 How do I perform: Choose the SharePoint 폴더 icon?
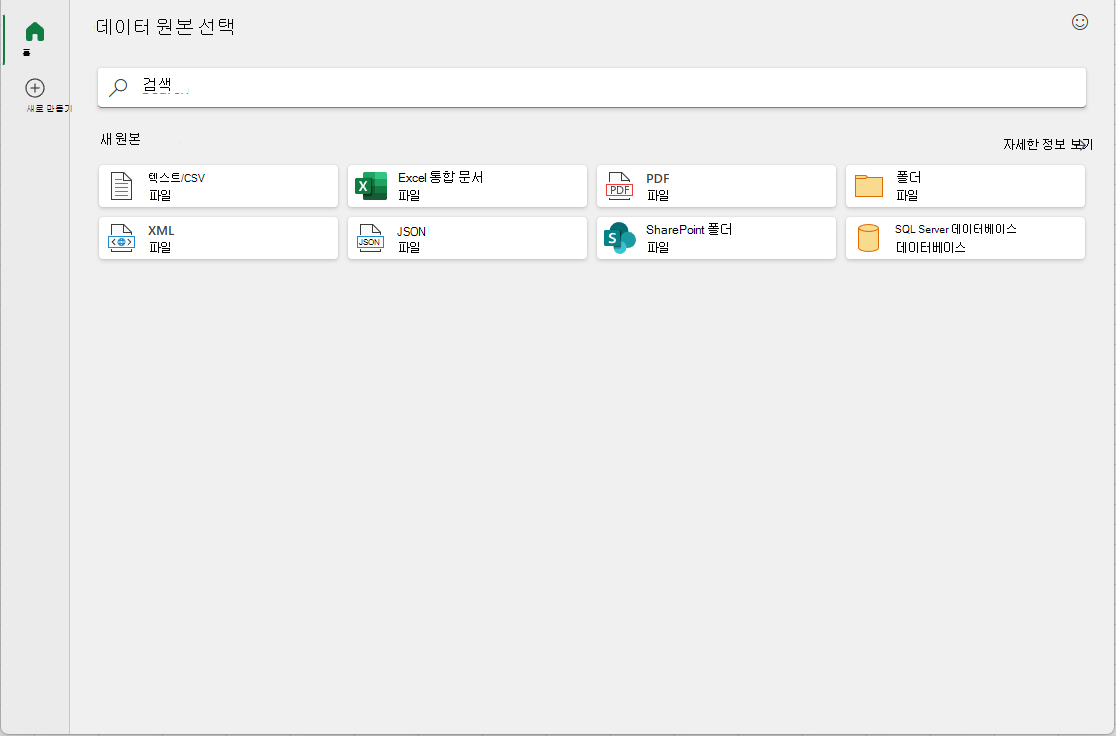tap(619, 238)
